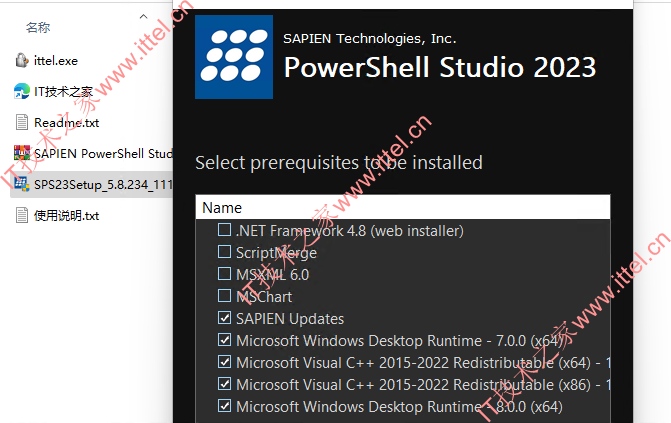671x423 pixels.
Task: Select the SAPIEN PowerShell Stud file name
Action: click(103, 154)
